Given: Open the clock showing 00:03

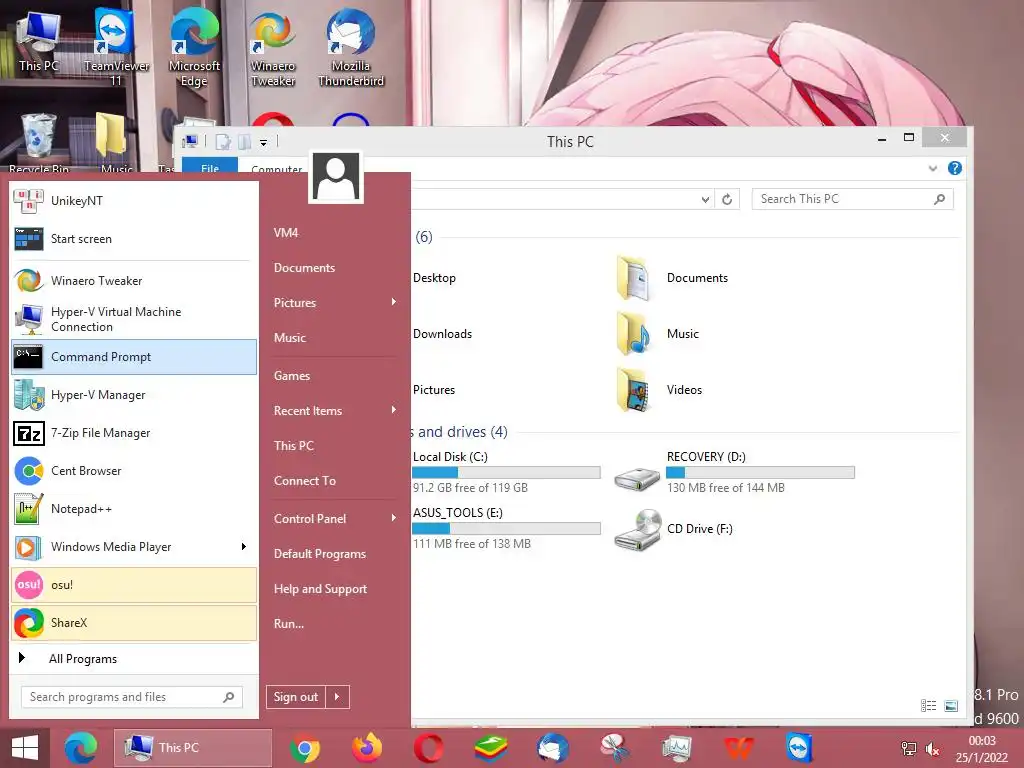Looking at the screenshot, I should coord(982,749).
